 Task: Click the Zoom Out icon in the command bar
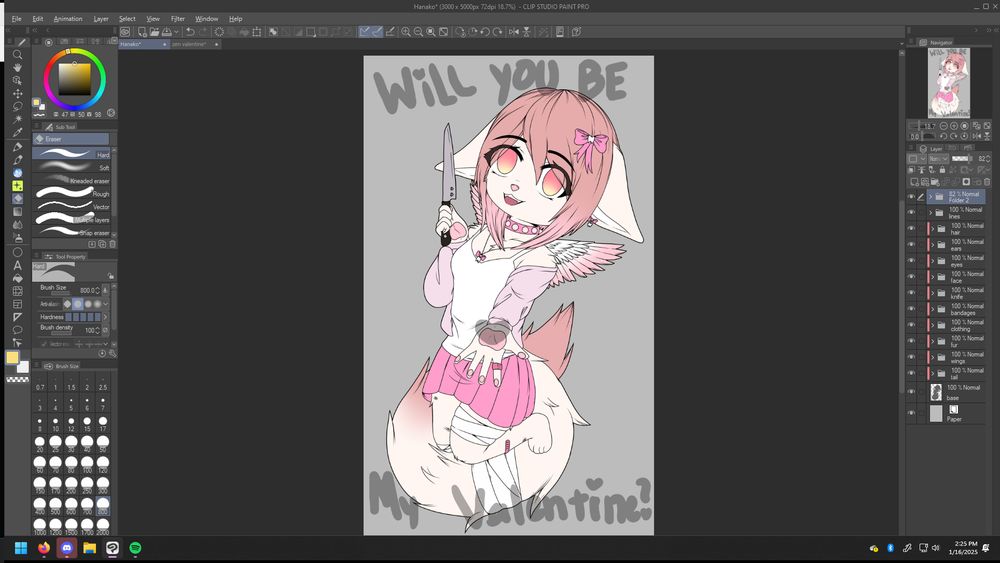tap(418, 32)
